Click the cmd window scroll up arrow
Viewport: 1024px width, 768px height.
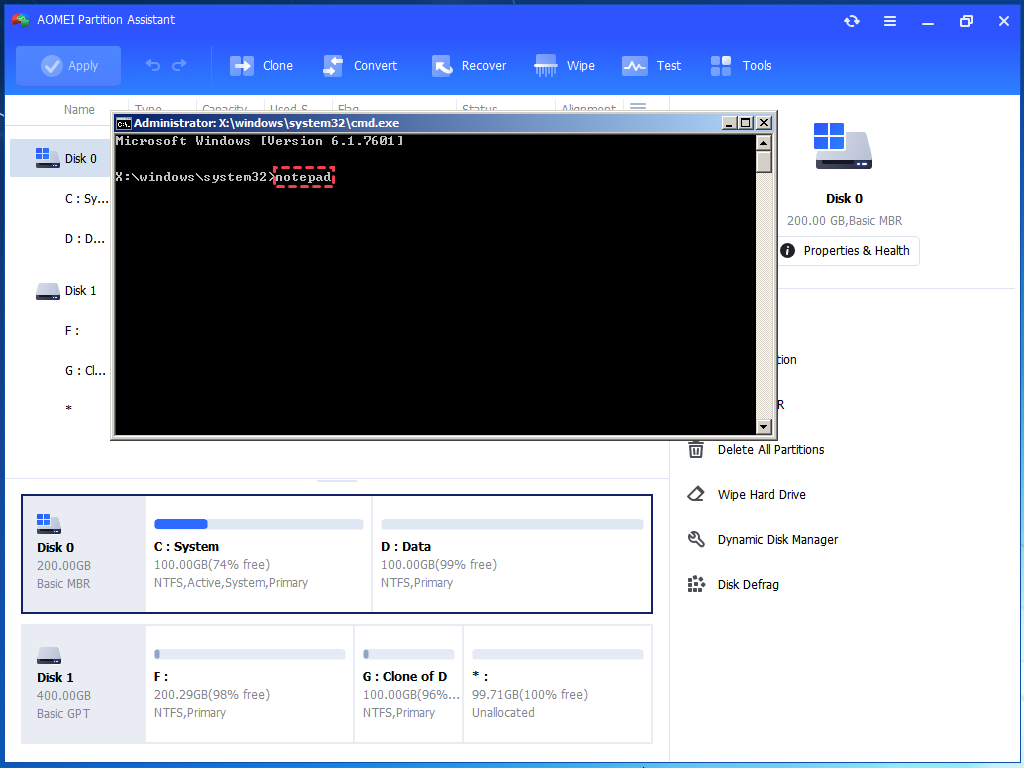coord(763,142)
